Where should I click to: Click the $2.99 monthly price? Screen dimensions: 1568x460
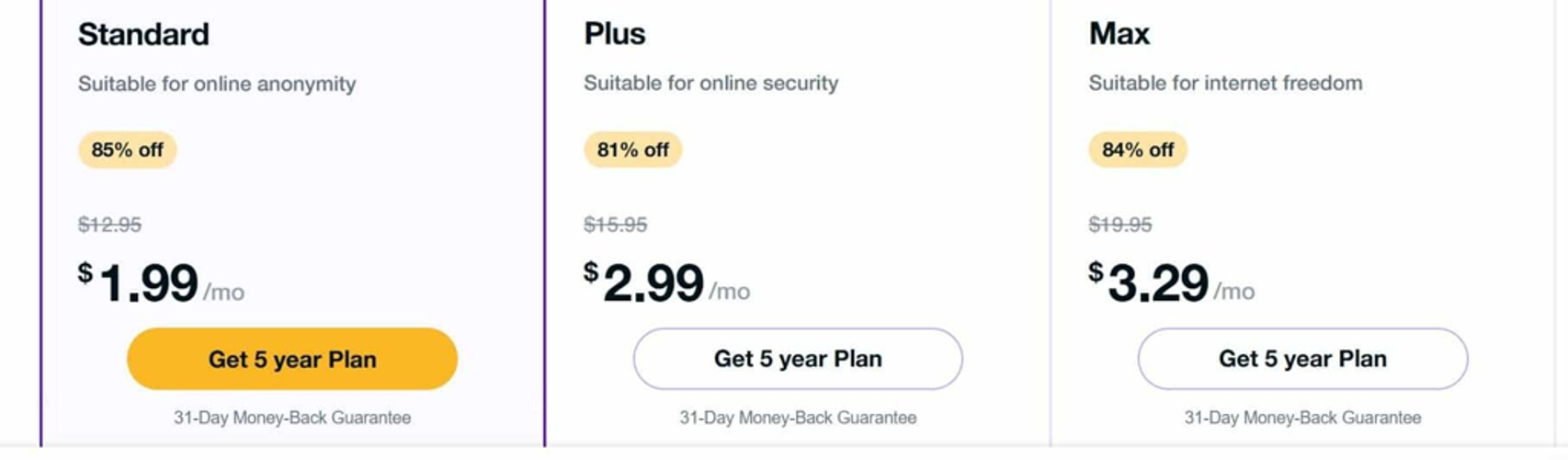653,282
